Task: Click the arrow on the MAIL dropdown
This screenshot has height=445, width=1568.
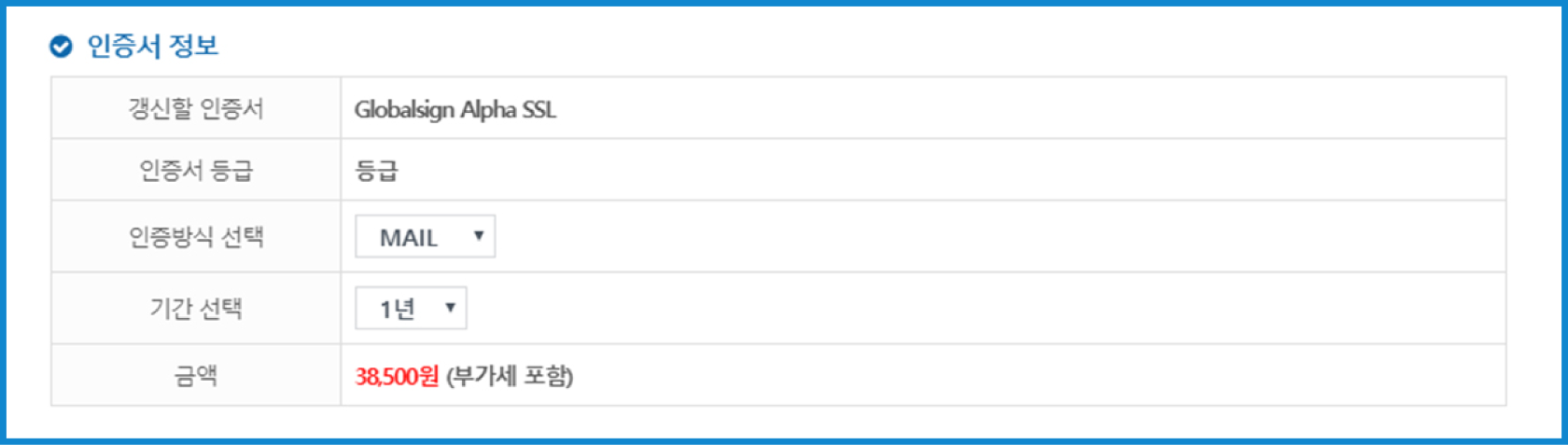Action: tap(478, 236)
